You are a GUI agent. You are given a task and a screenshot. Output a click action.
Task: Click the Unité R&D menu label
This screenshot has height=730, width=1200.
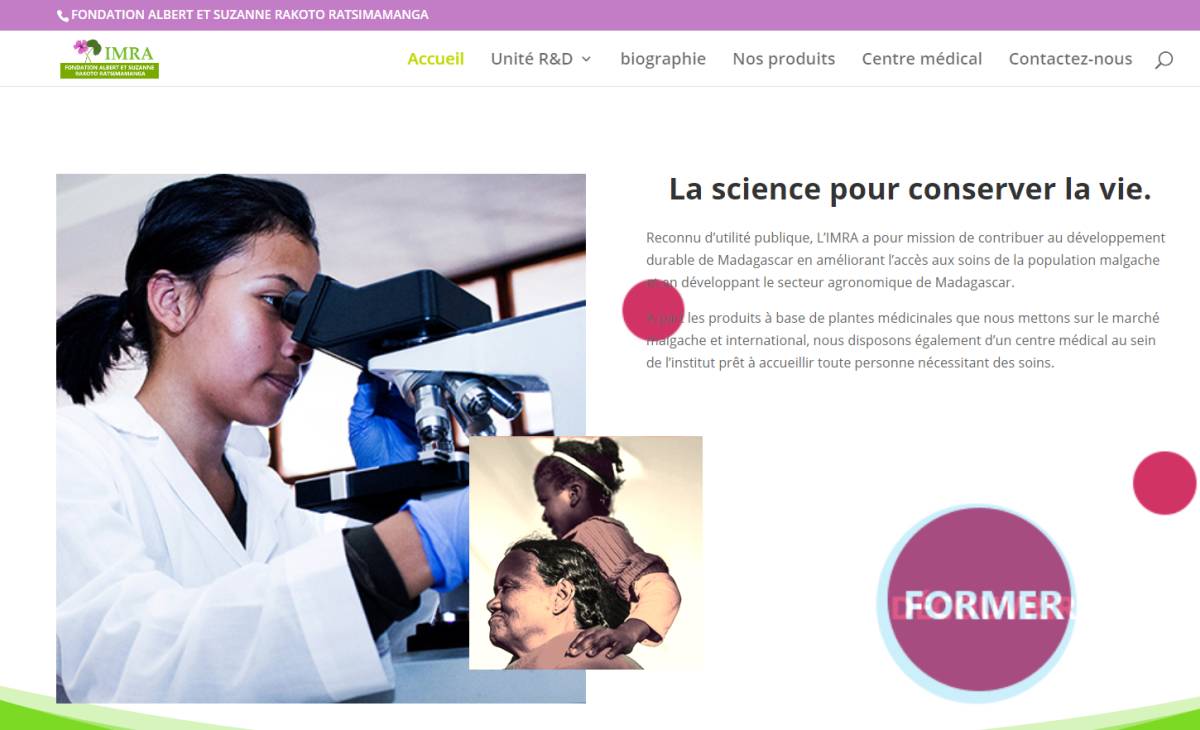point(532,59)
